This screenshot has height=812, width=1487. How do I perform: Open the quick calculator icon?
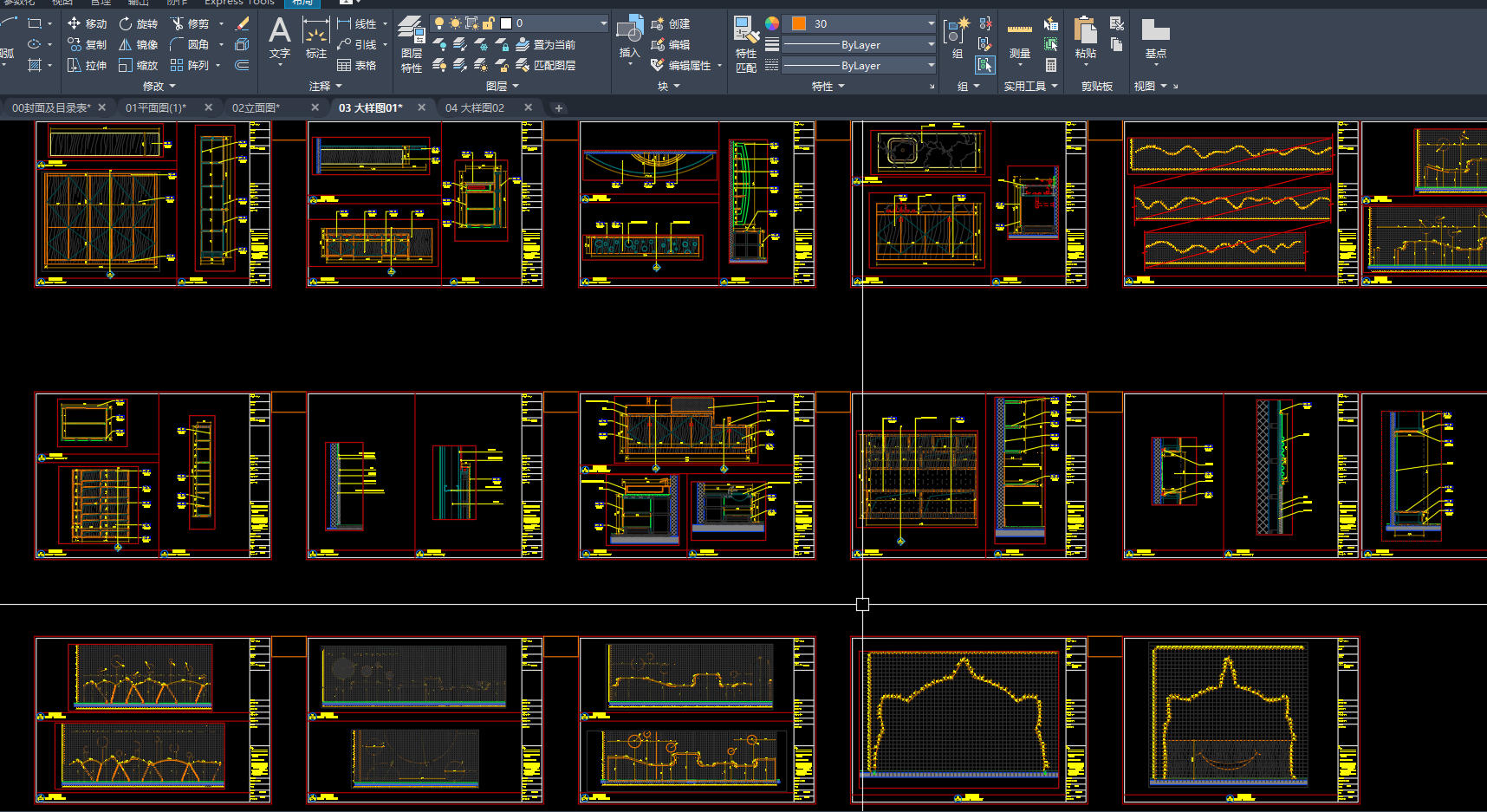(1051, 65)
